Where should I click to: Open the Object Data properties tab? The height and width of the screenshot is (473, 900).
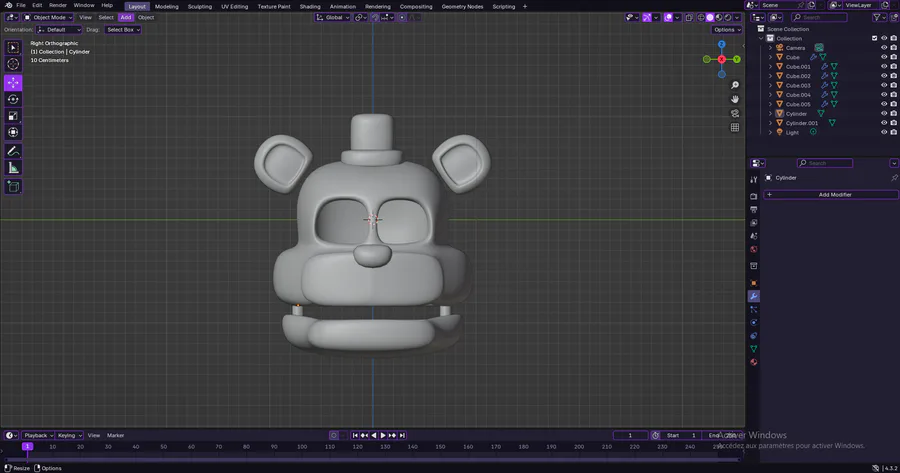754,349
